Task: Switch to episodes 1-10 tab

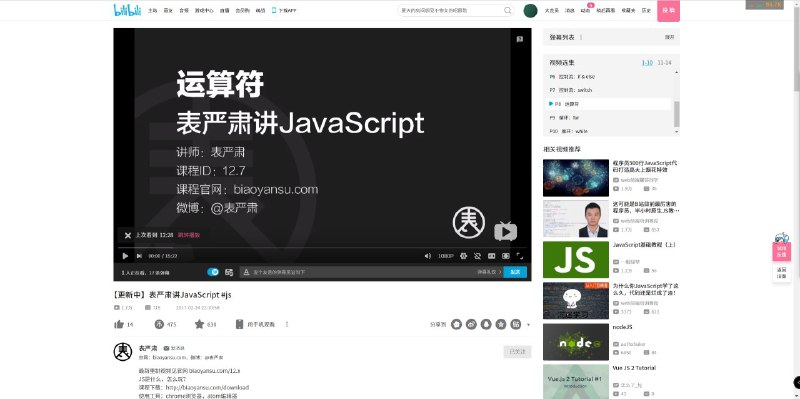Action: (x=647, y=63)
